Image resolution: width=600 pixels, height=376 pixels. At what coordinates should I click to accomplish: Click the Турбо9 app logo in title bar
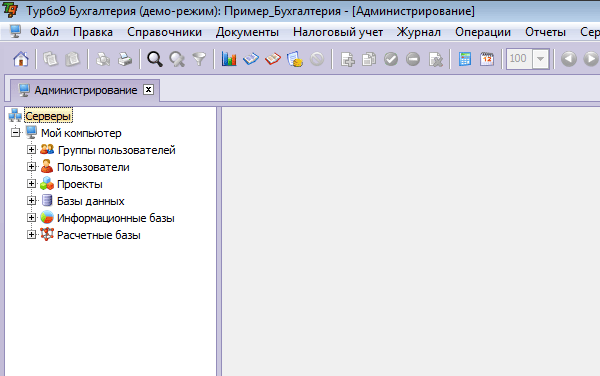[10, 10]
